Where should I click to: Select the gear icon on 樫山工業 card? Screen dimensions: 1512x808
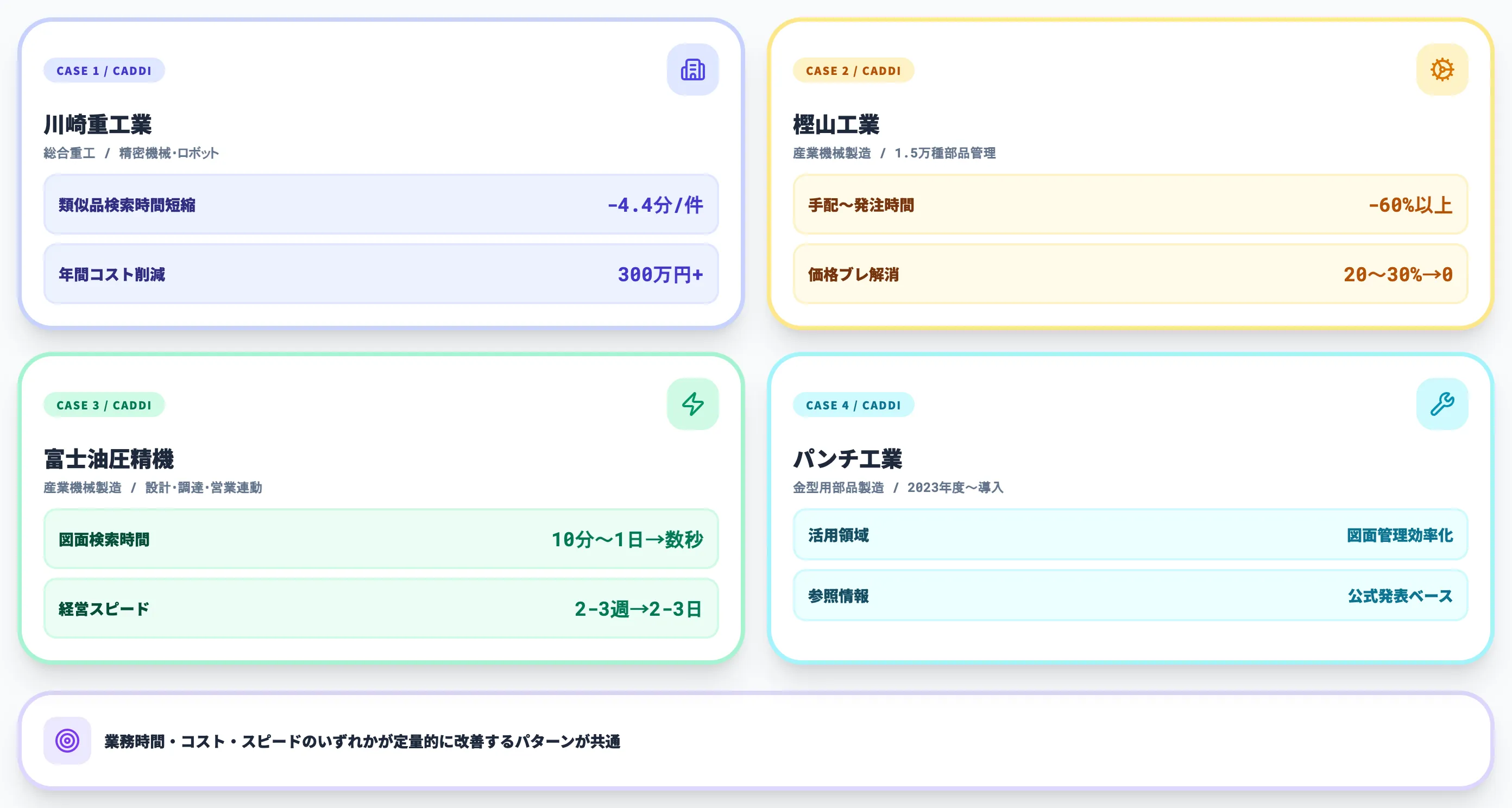[1442, 70]
